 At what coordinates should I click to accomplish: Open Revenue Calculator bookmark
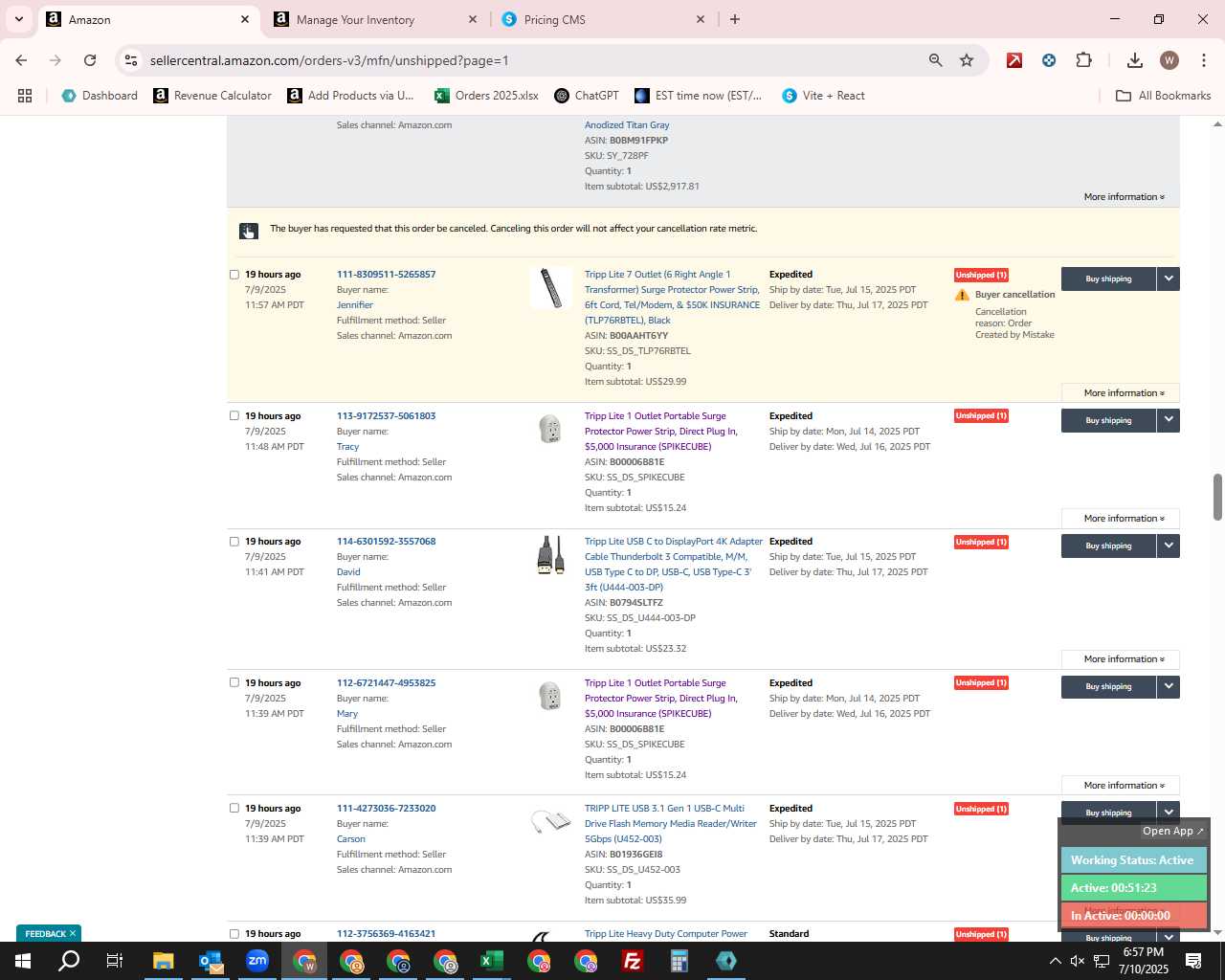[x=212, y=96]
